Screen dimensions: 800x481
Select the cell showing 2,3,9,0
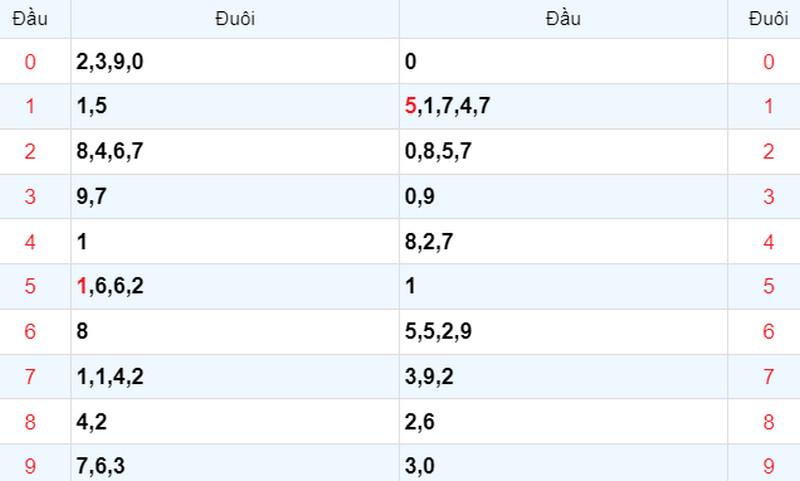click(235, 61)
